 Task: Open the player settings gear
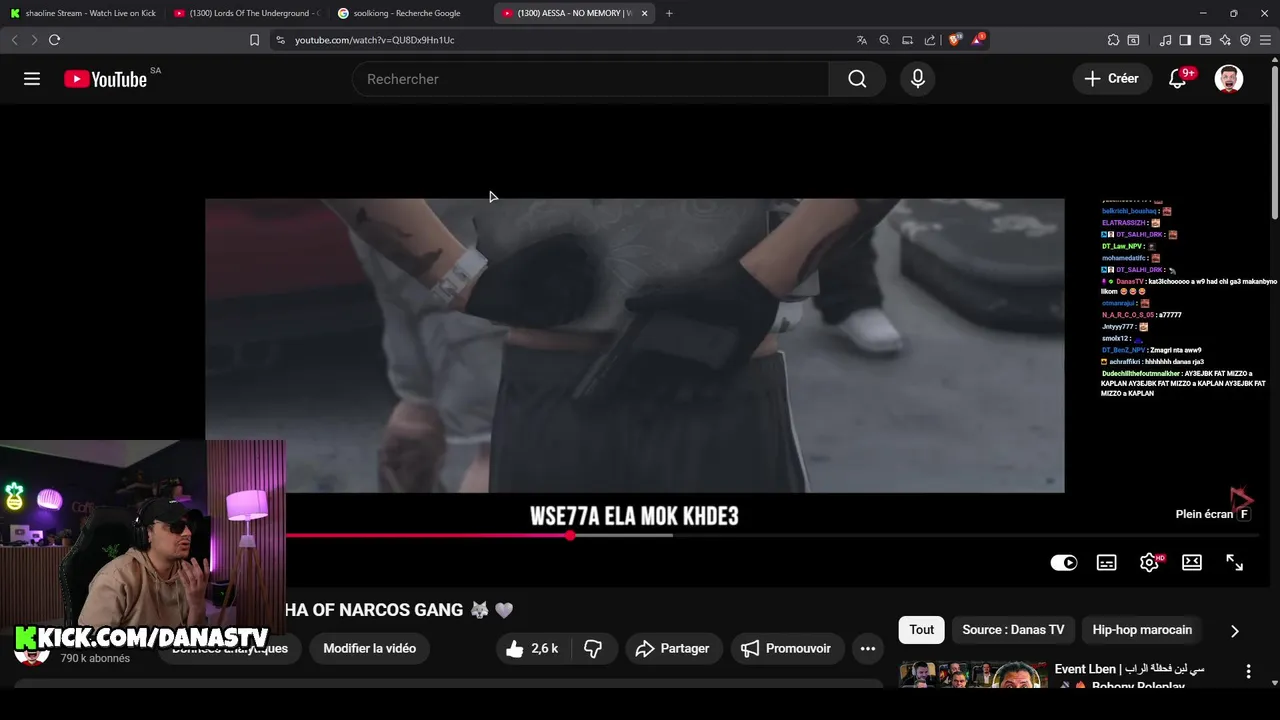pos(1149,562)
